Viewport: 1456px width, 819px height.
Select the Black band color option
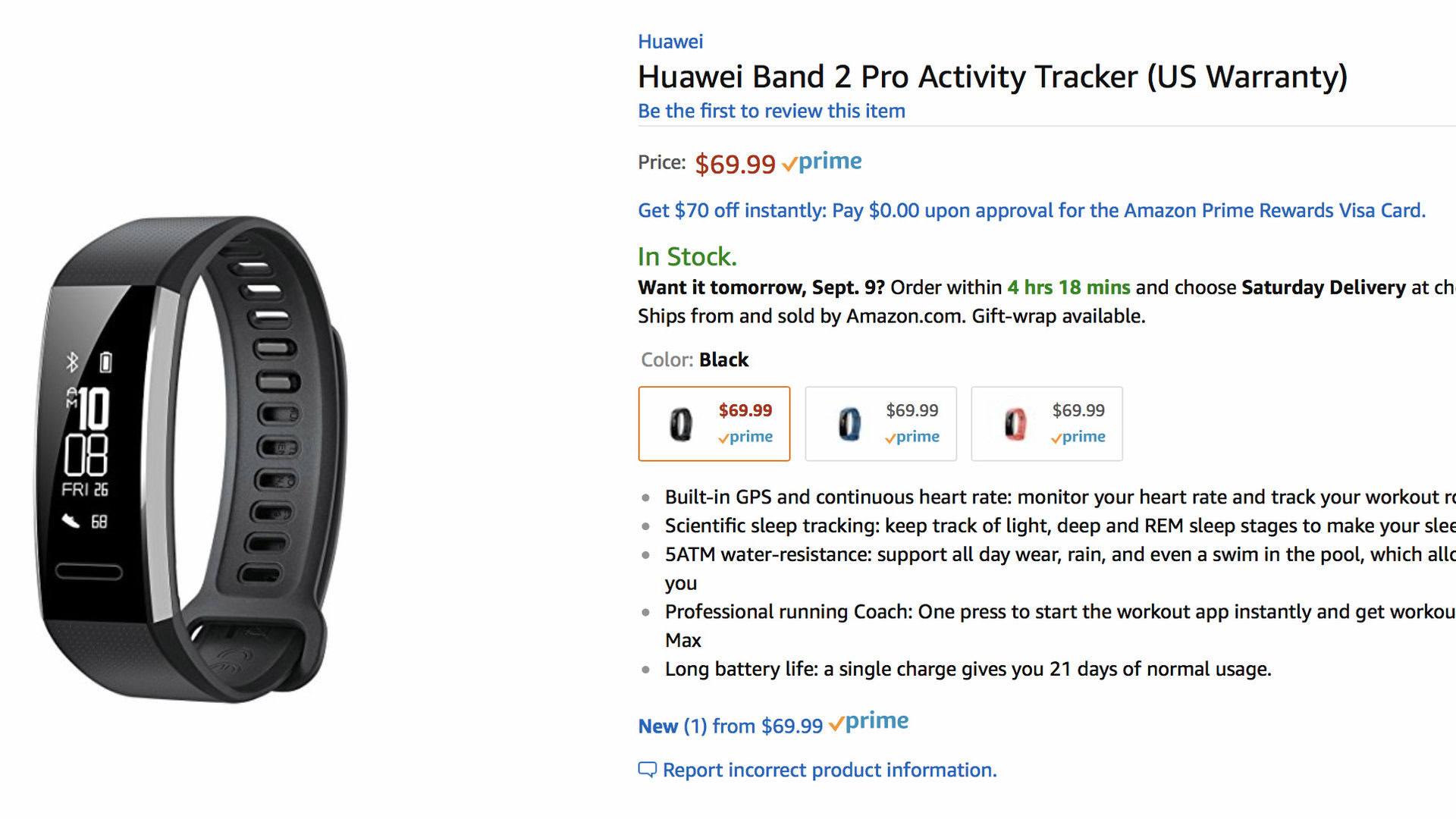[x=714, y=424]
